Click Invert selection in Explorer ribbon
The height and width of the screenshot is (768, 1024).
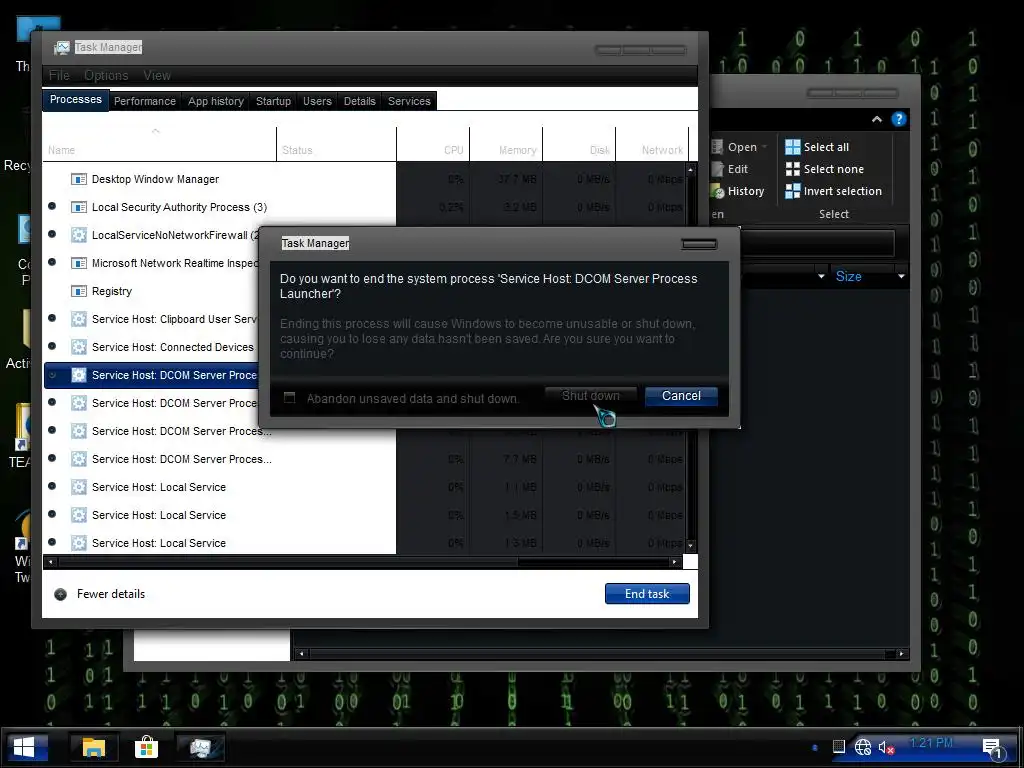tap(833, 191)
